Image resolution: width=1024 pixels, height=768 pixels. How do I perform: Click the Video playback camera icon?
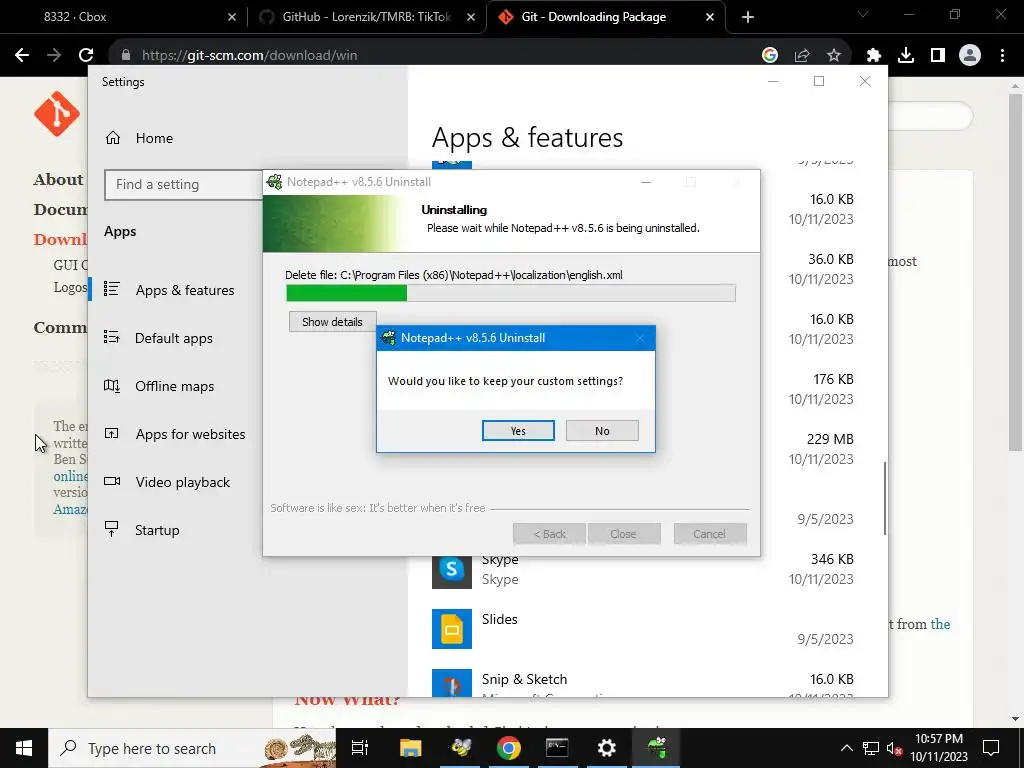tap(112, 481)
